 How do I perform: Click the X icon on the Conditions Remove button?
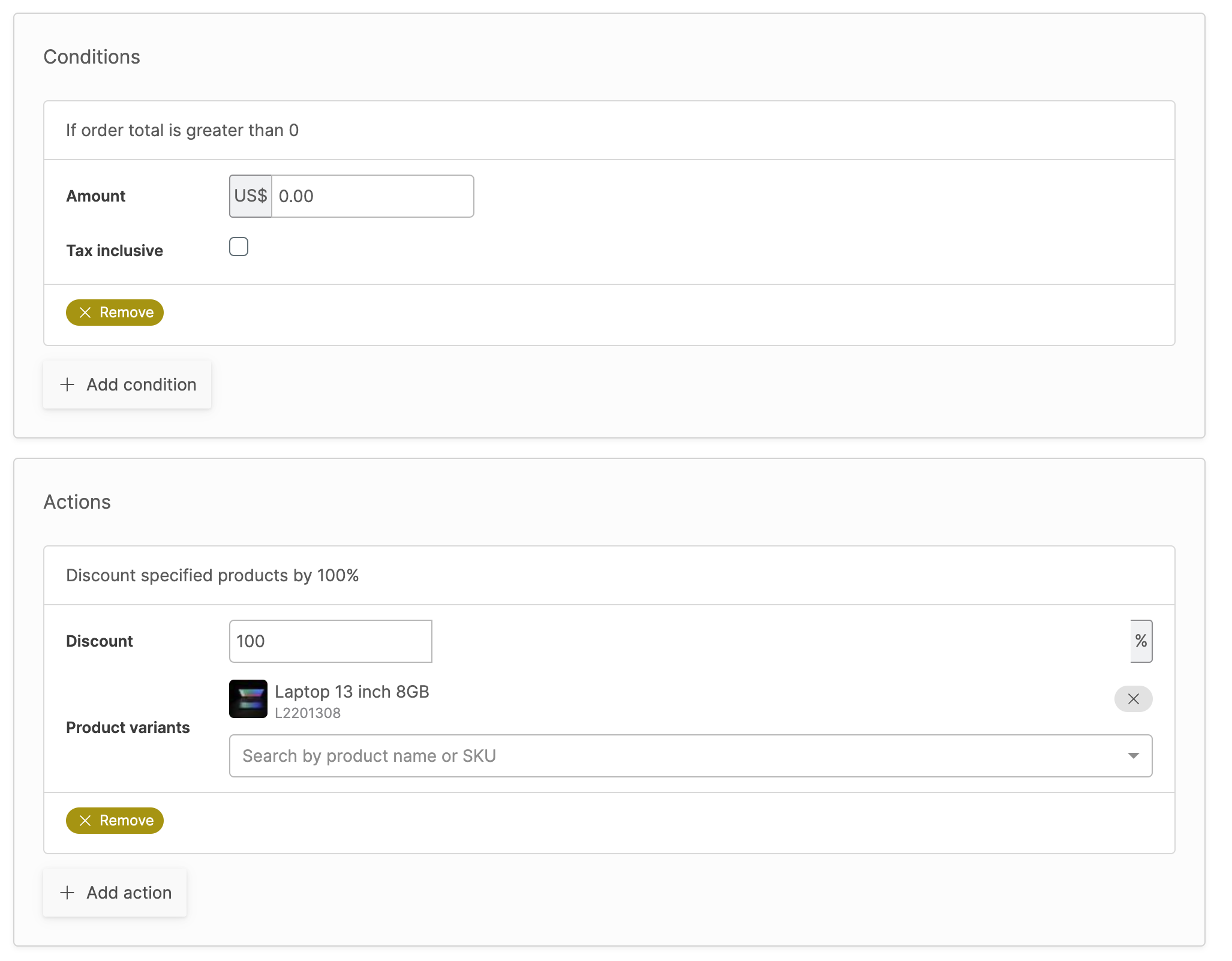point(85,312)
